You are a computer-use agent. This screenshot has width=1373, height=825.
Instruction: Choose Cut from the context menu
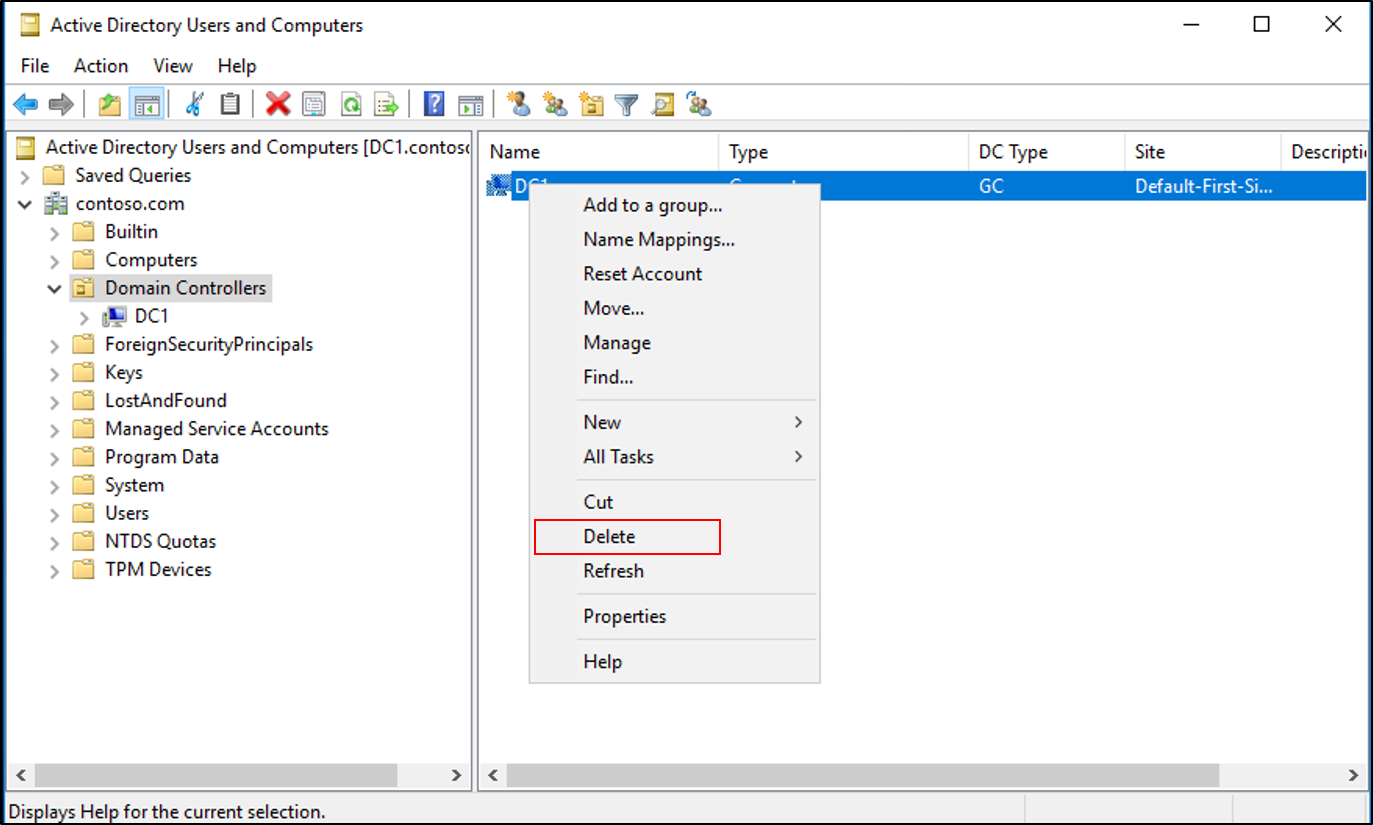click(674, 502)
